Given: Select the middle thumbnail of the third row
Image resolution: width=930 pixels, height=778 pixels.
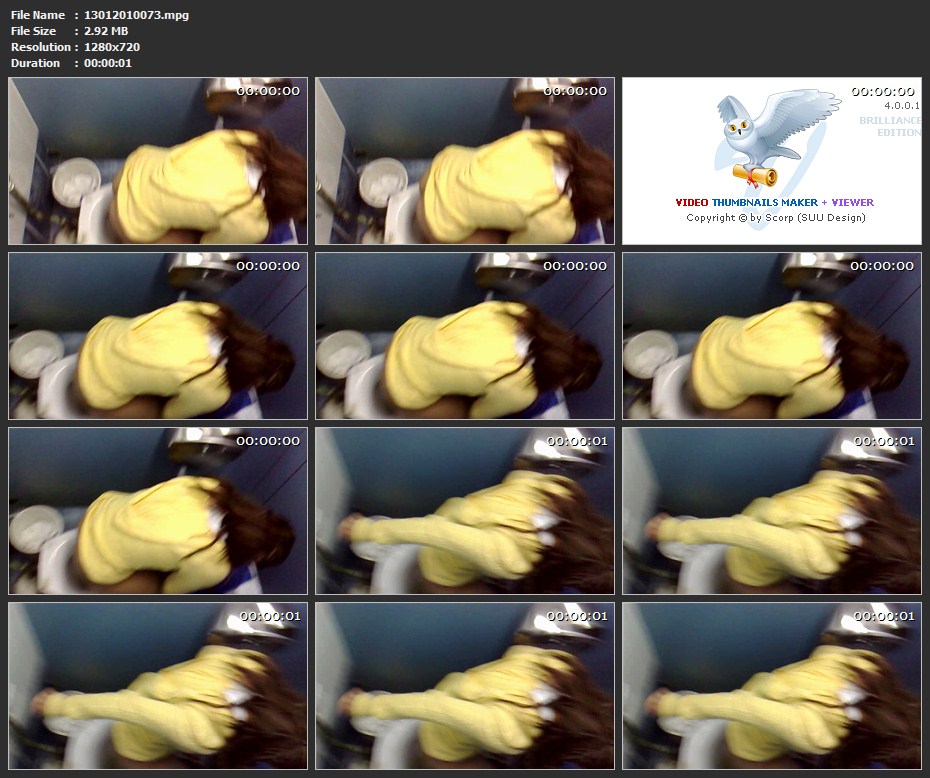Looking at the screenshot, I should pos(465,511).
